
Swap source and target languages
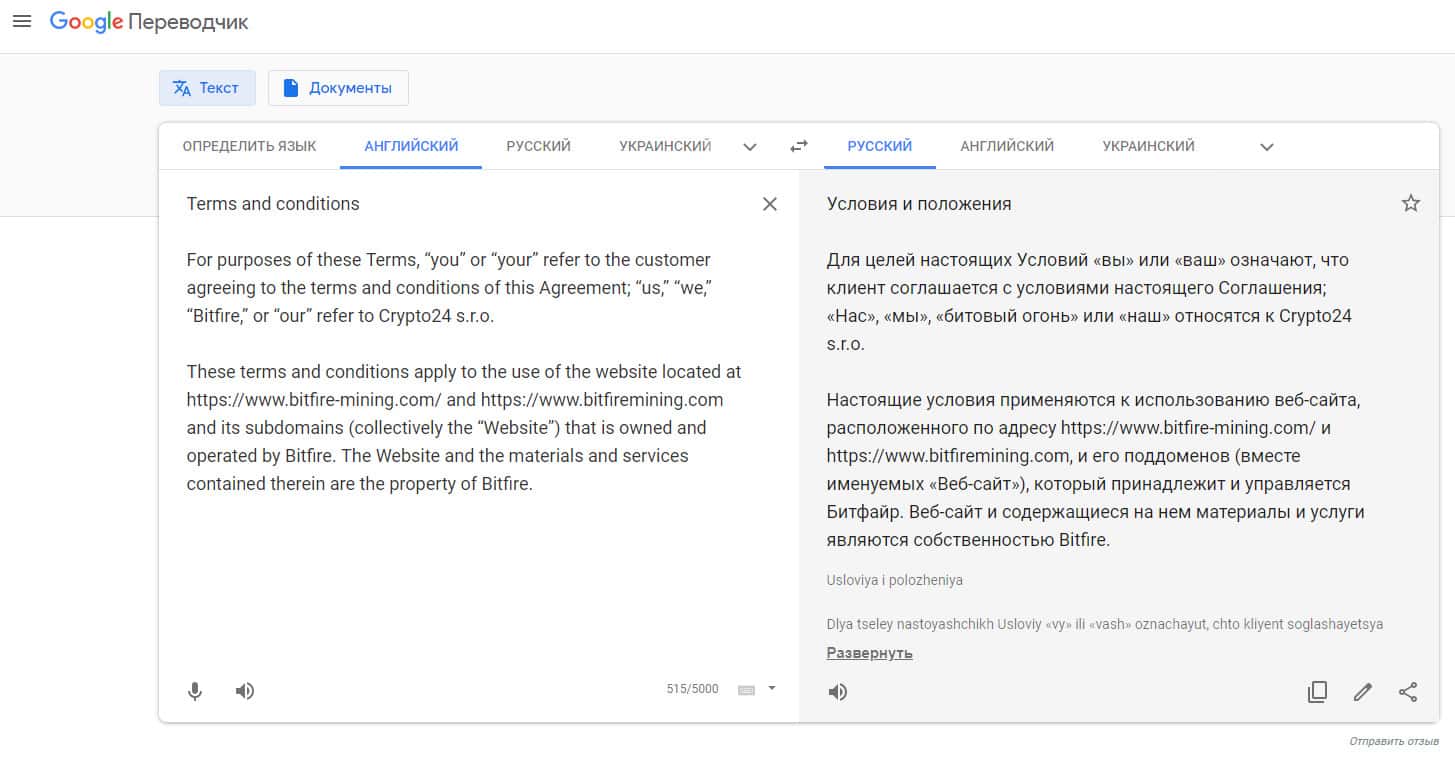(x=798, y=146)
